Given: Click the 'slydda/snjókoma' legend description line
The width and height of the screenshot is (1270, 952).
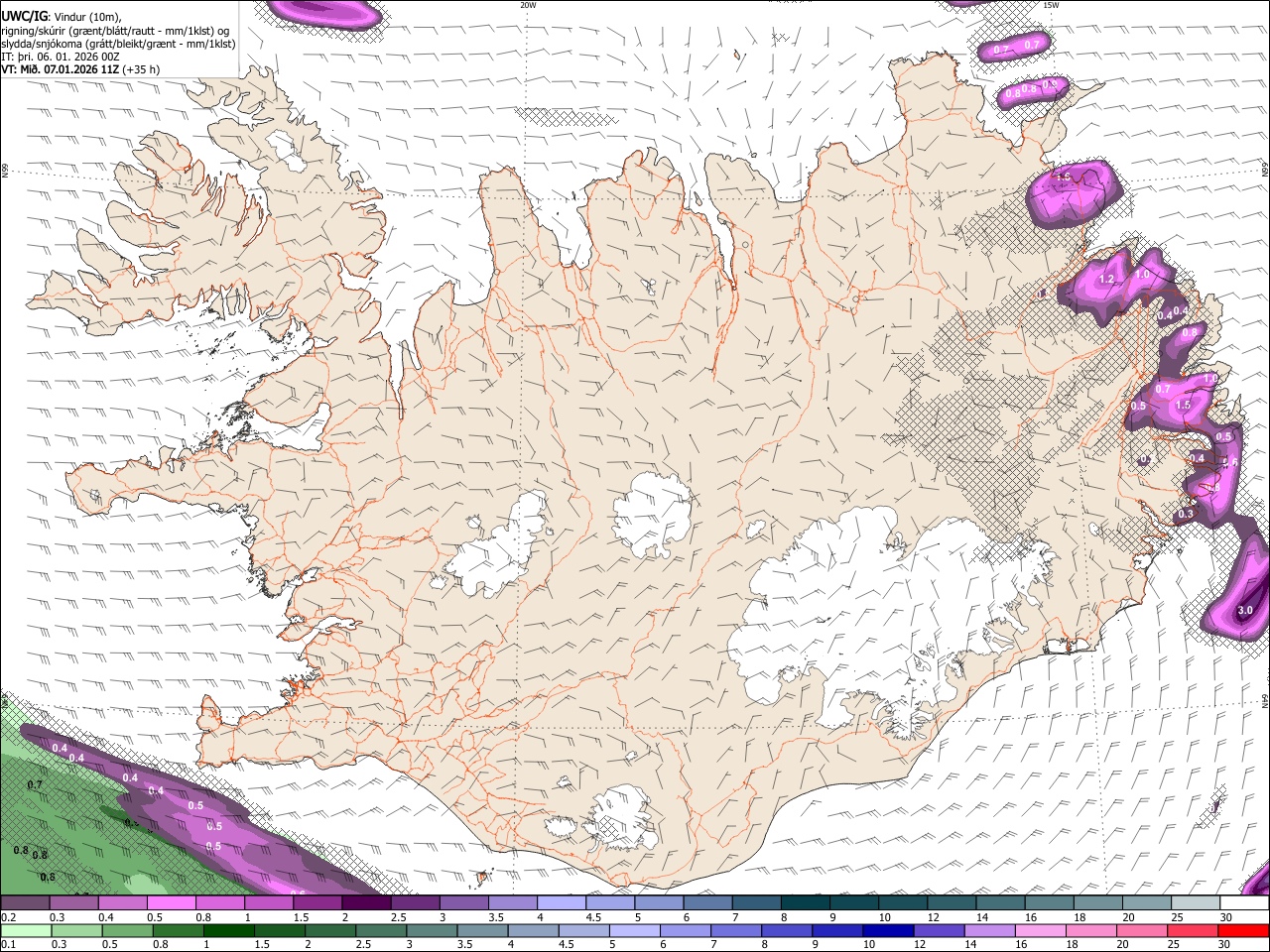Looking at the screenshot, I should click(x=118, y=44).
